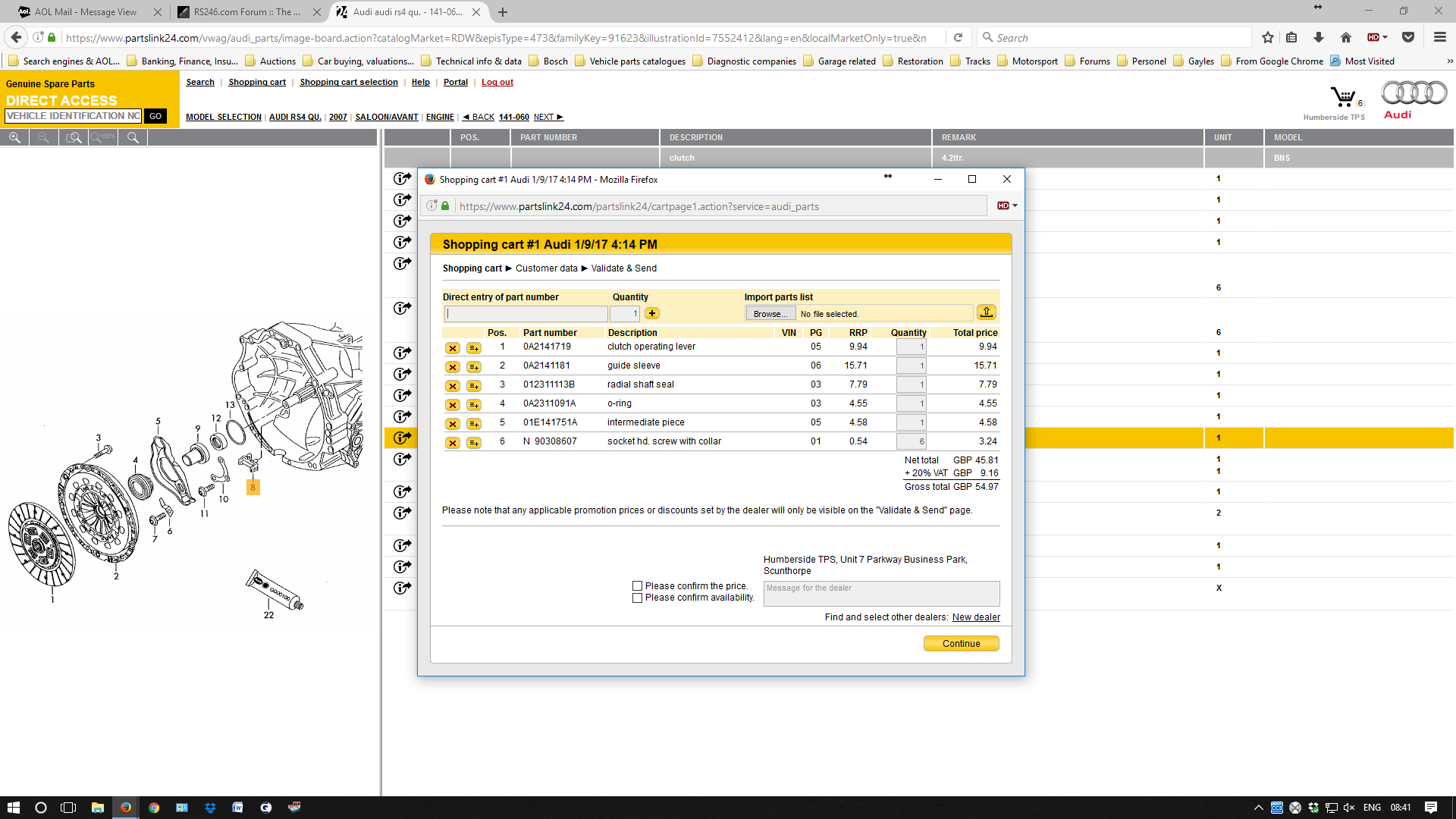Delete guide sleeve row from cart
Image resolution: width=1456 pixels, height=819 pixels.
click(453, 367)
